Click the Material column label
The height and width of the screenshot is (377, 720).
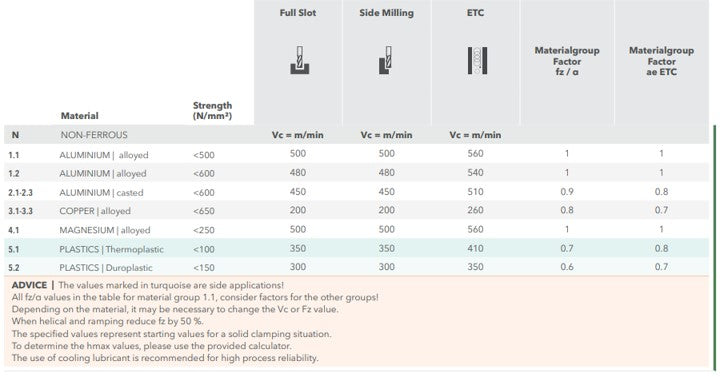(79, 116)
